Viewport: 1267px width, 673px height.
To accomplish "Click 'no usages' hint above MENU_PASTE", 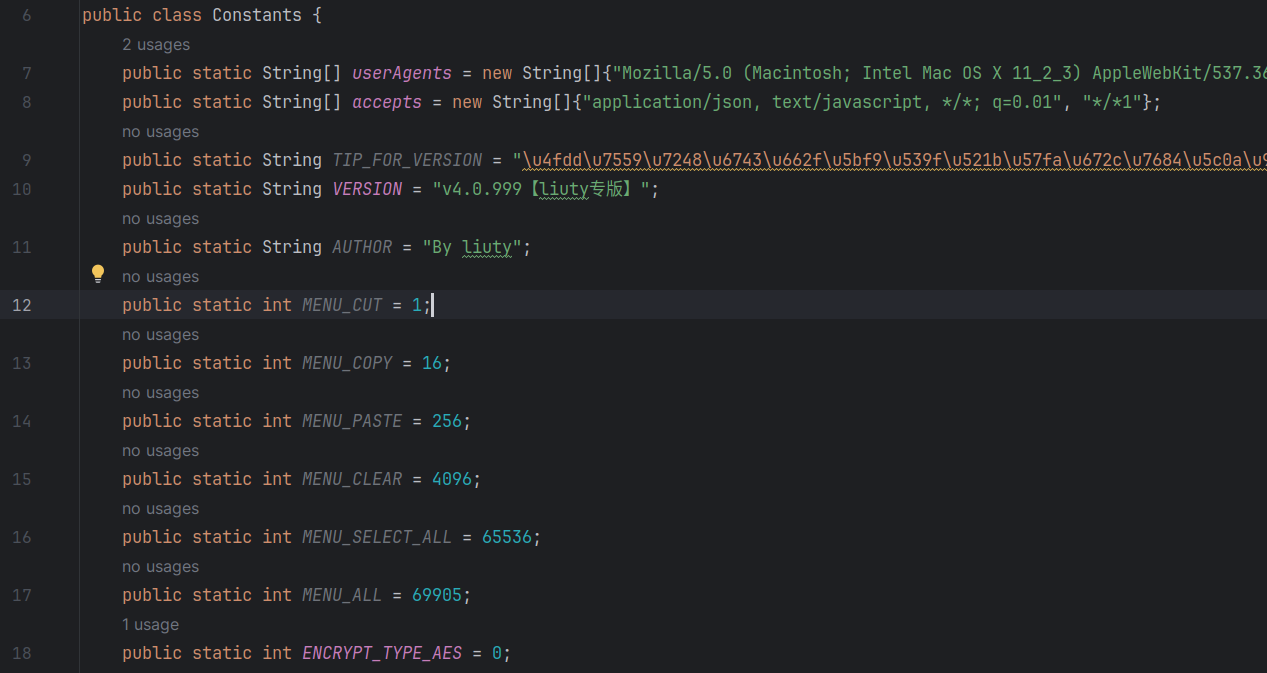I will 160,393.
